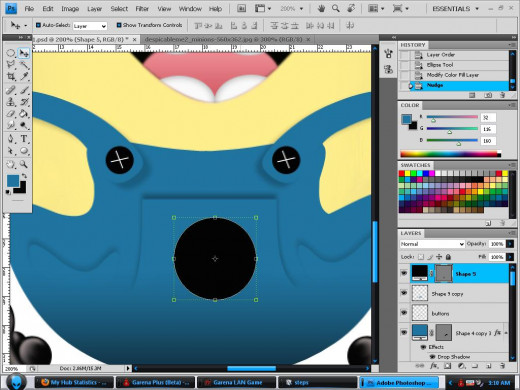This screenshot has width=520, height=390.
Task: Select the Hand tool in toolbox
Action: 11,164
